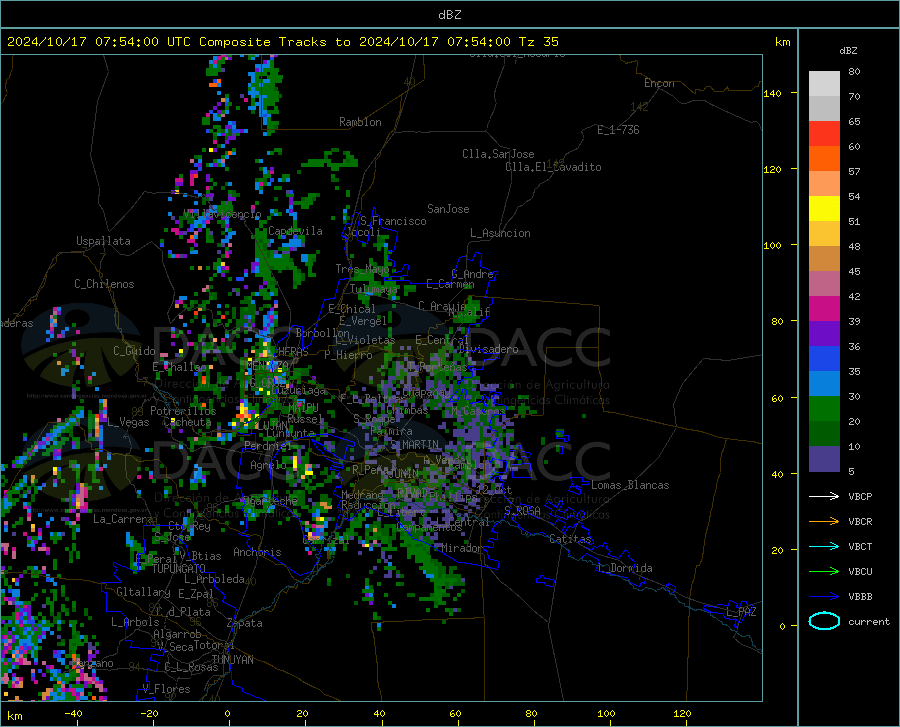Click the C_Guido place label
The height and width of the screenshot is (727, 900).
pyautogui.click(x=134, y=351)
